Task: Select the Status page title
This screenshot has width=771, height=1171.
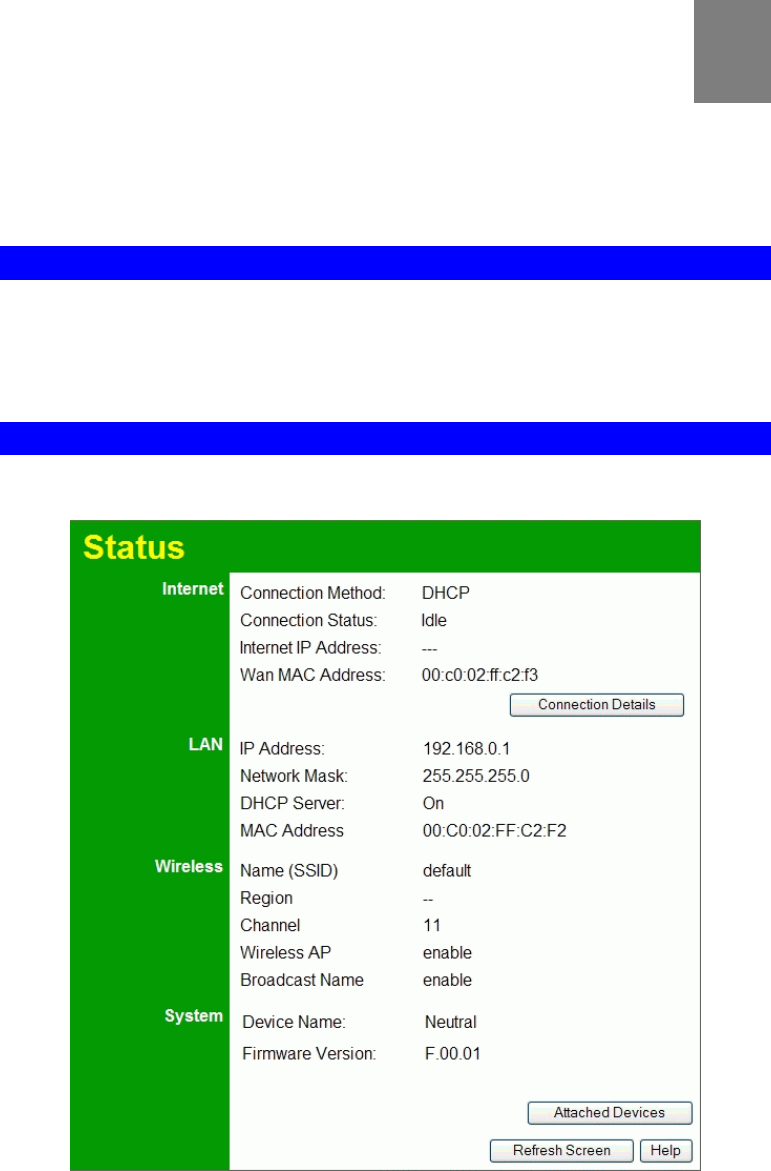Action: (x=134, y=547)
